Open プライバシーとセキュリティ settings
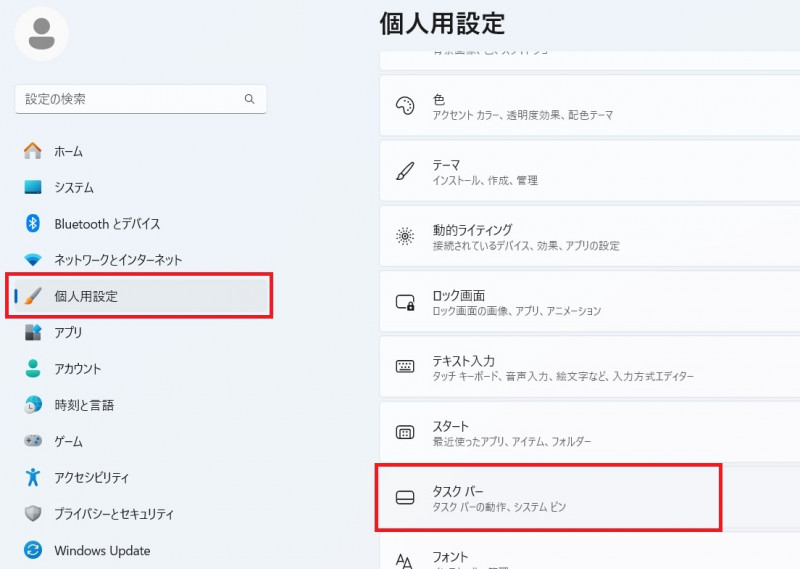This screenshot has height=569, width=800. pos(141,513)
